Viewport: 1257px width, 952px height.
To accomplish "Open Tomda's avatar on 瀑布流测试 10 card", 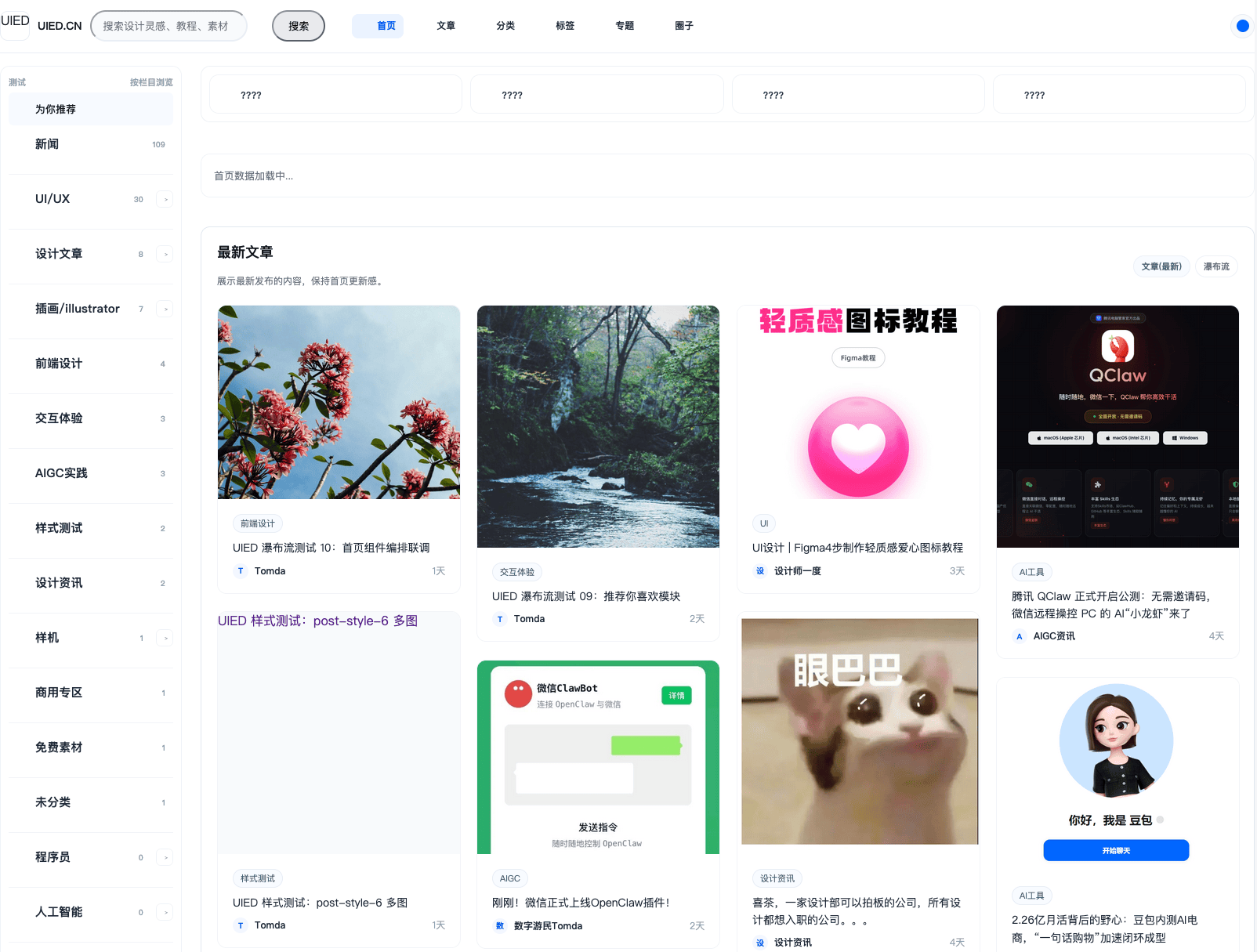I will [241, 571].
